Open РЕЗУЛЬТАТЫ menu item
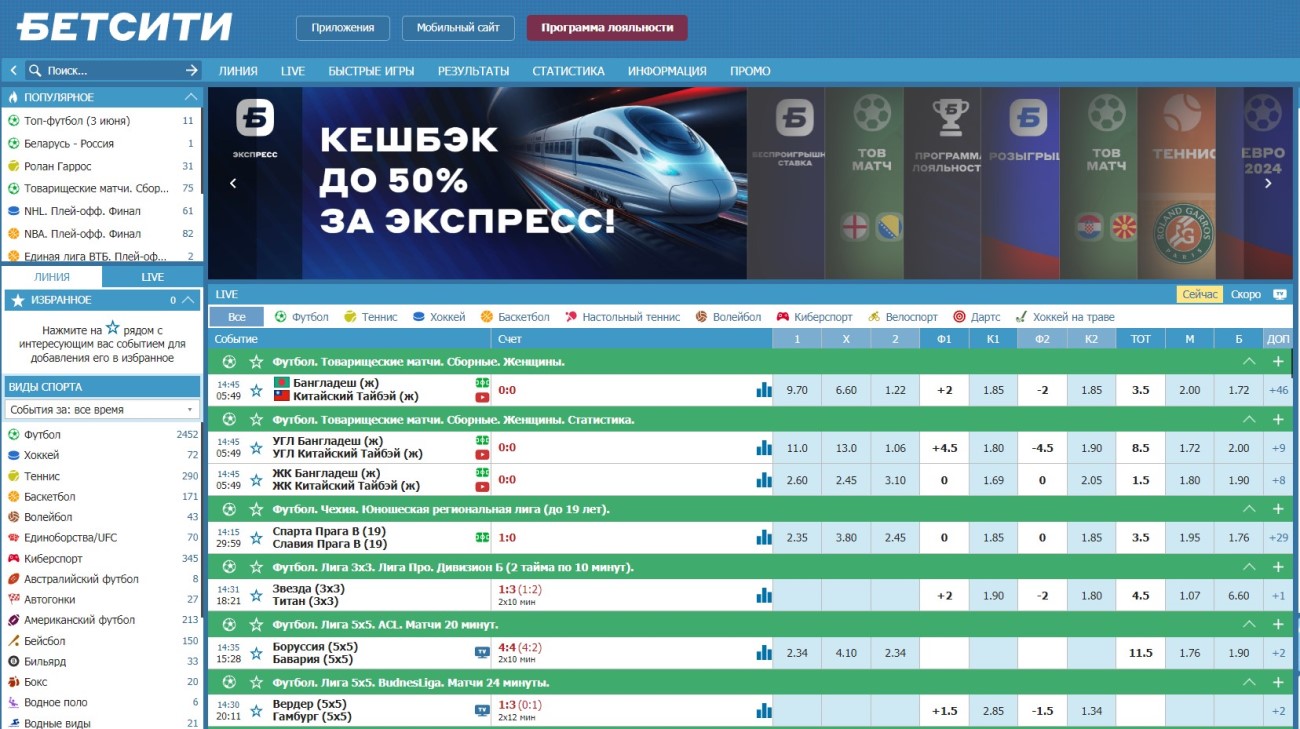 coord(473,71)
